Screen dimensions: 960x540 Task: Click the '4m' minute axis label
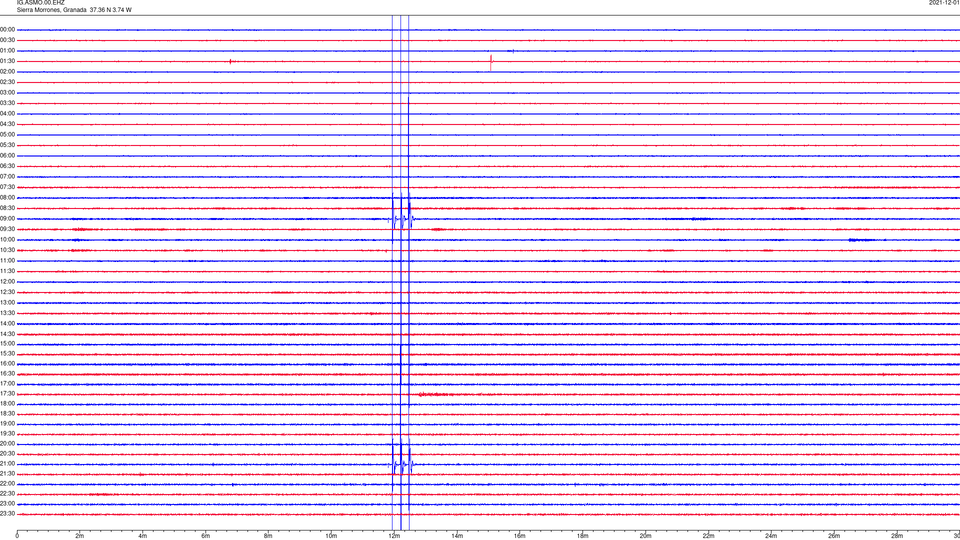point(143,536)
